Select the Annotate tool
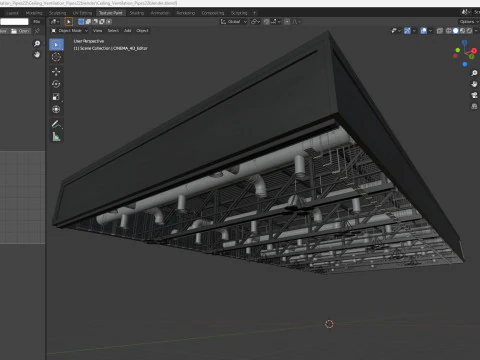The image size is (480, 360). click(x=56, y=124)
